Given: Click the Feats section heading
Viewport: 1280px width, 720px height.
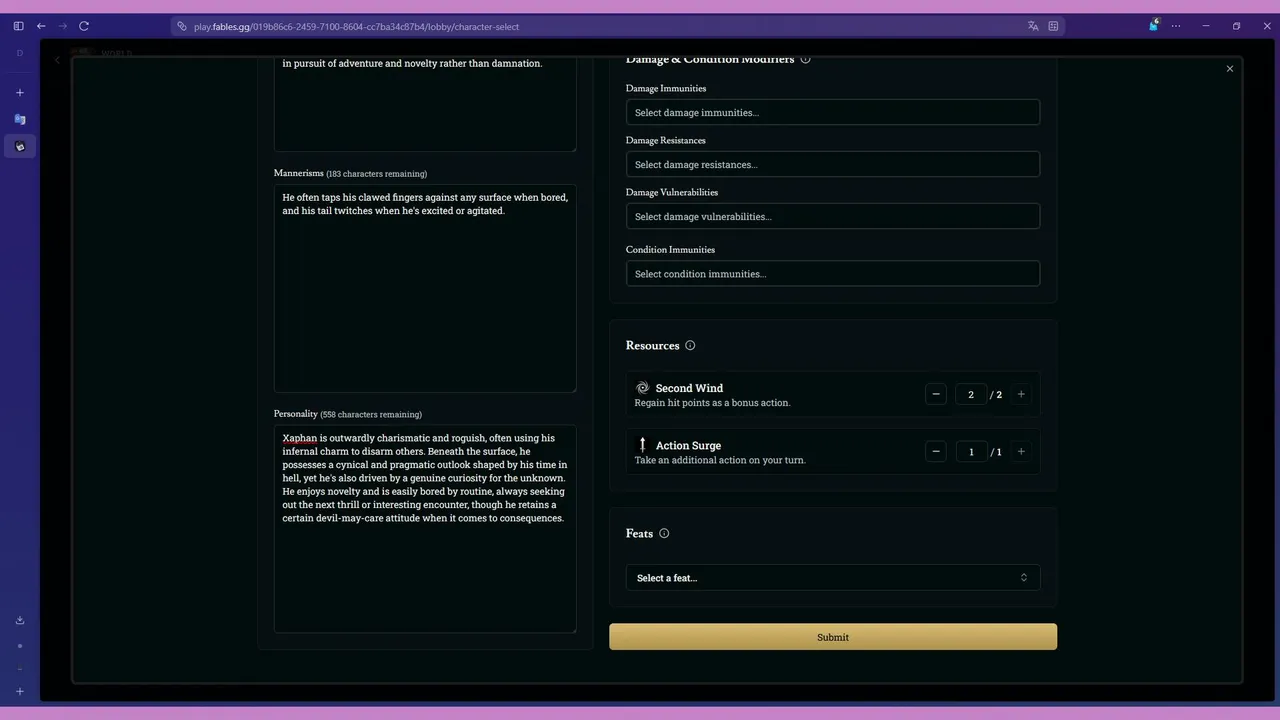Looking at the screenshot, I should pos(639,533).
